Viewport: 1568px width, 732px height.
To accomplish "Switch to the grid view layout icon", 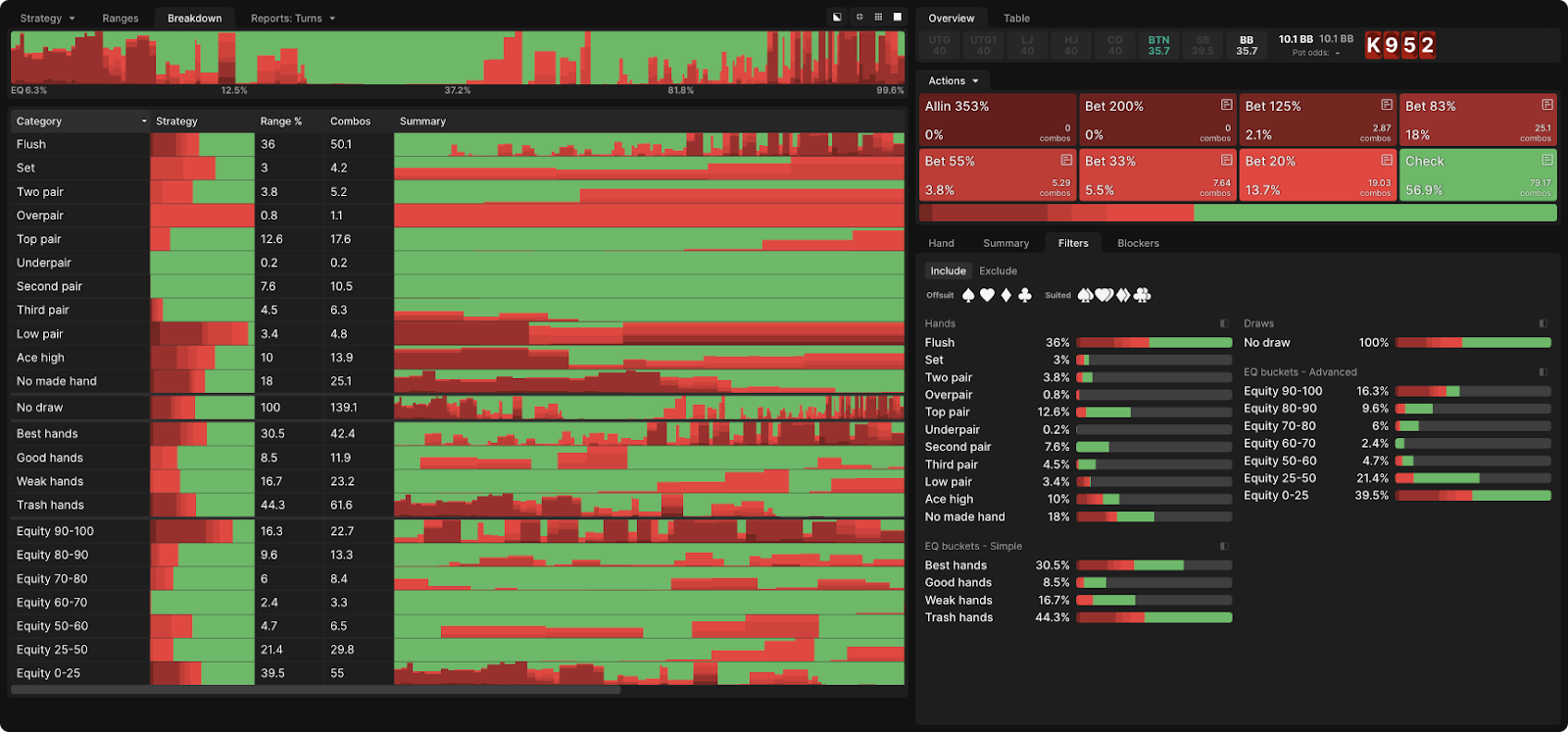I will 878,18.
